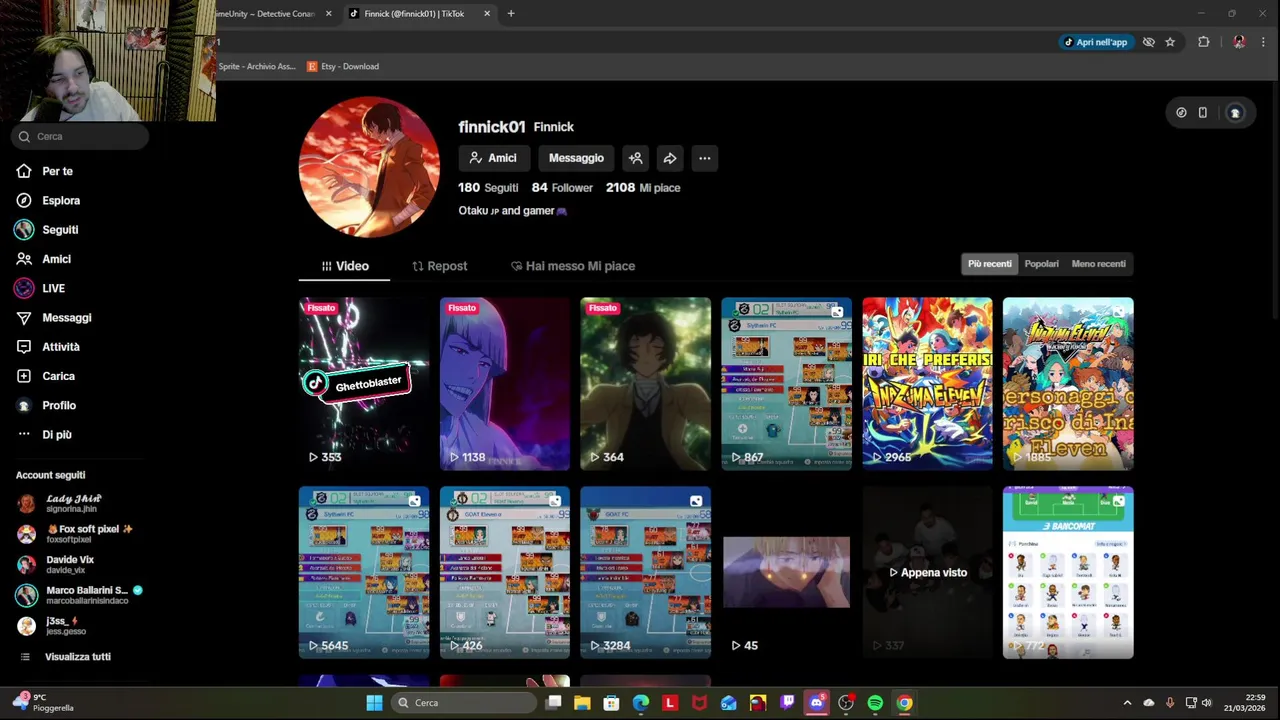This screenshot has width=1280, height=720.
Task: Open Twitch from the taskbar
Action: coord(788,703)
